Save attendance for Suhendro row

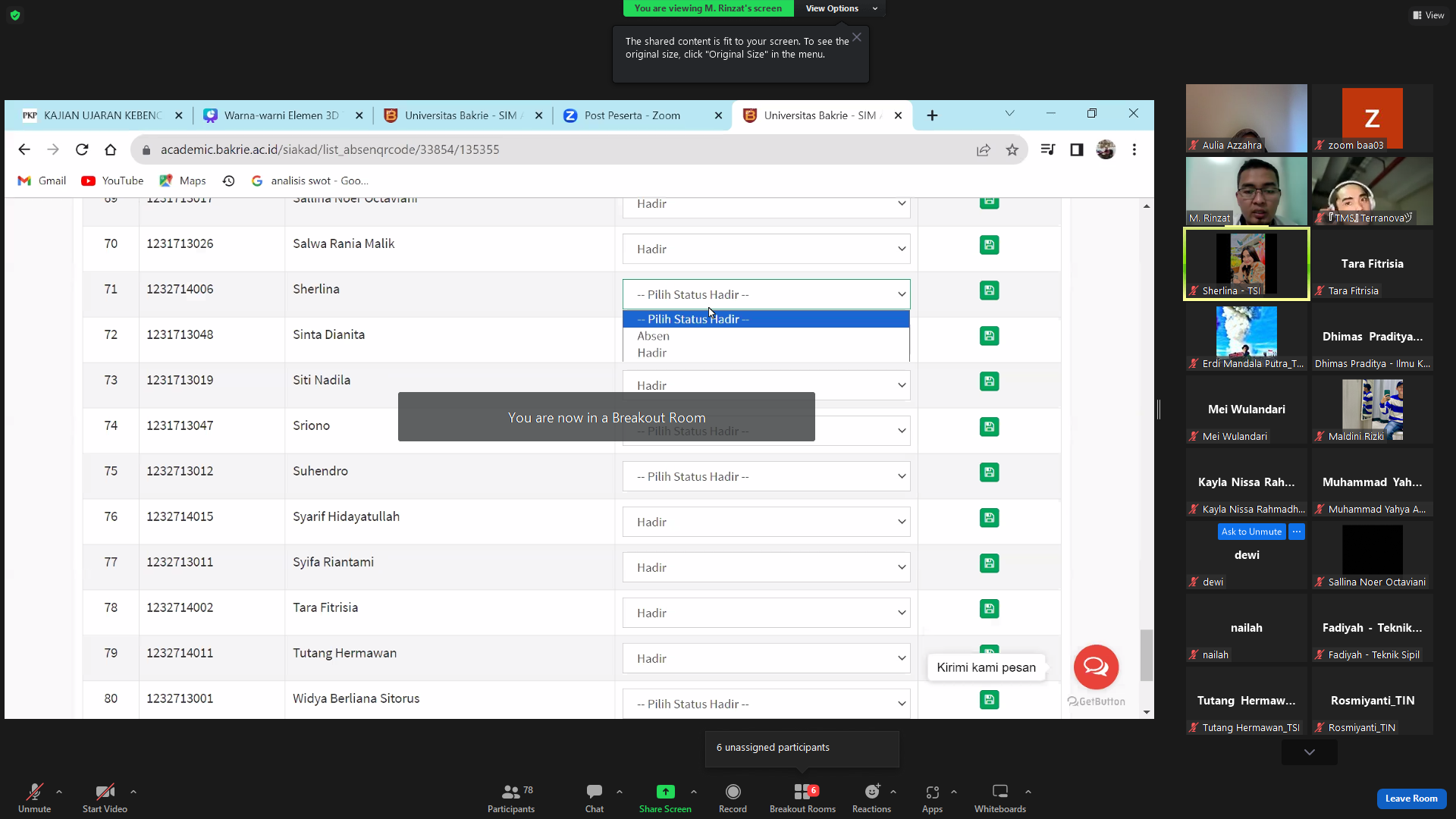(989, 472)
